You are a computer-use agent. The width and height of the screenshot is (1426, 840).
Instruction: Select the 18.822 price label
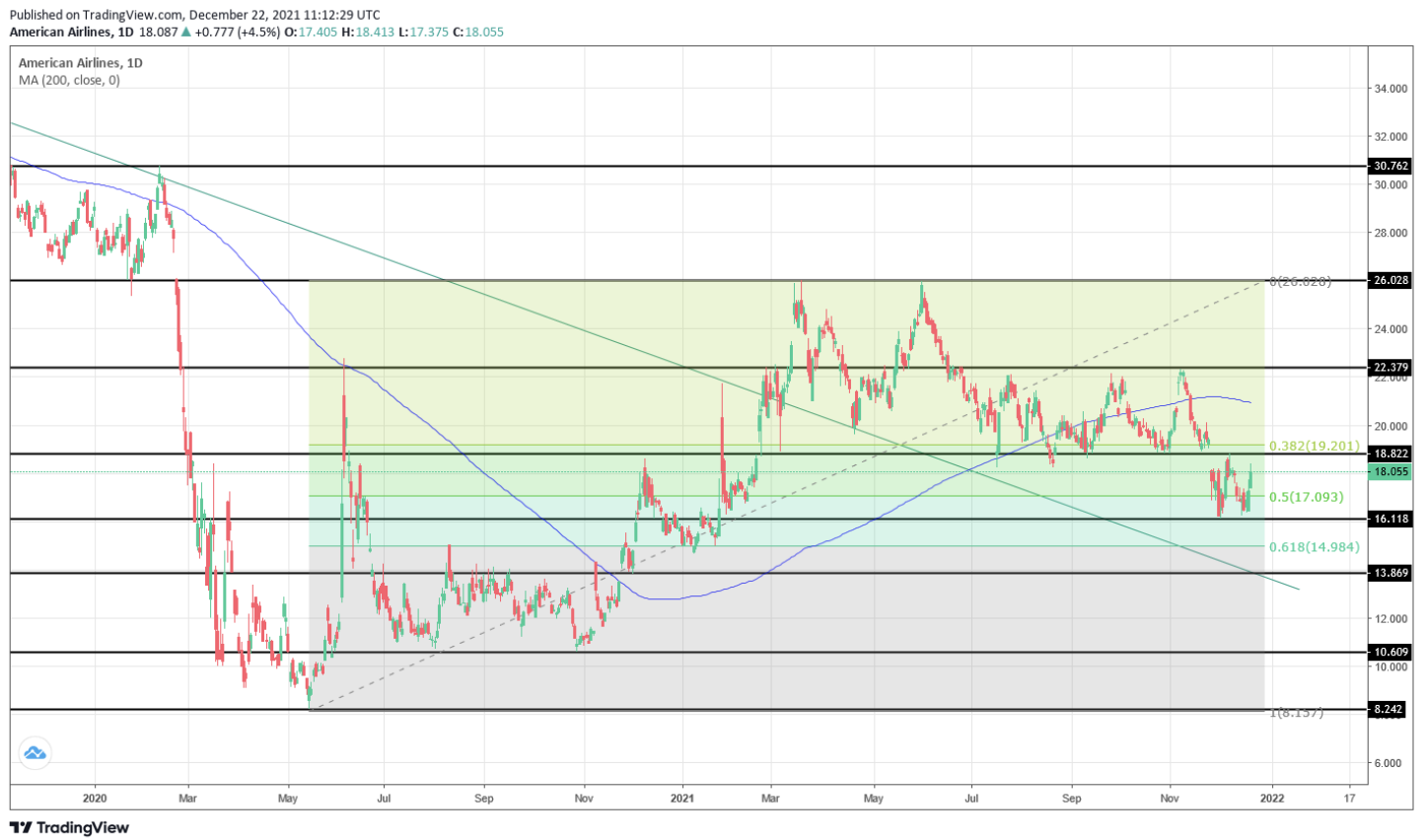tap(1391, 454)
